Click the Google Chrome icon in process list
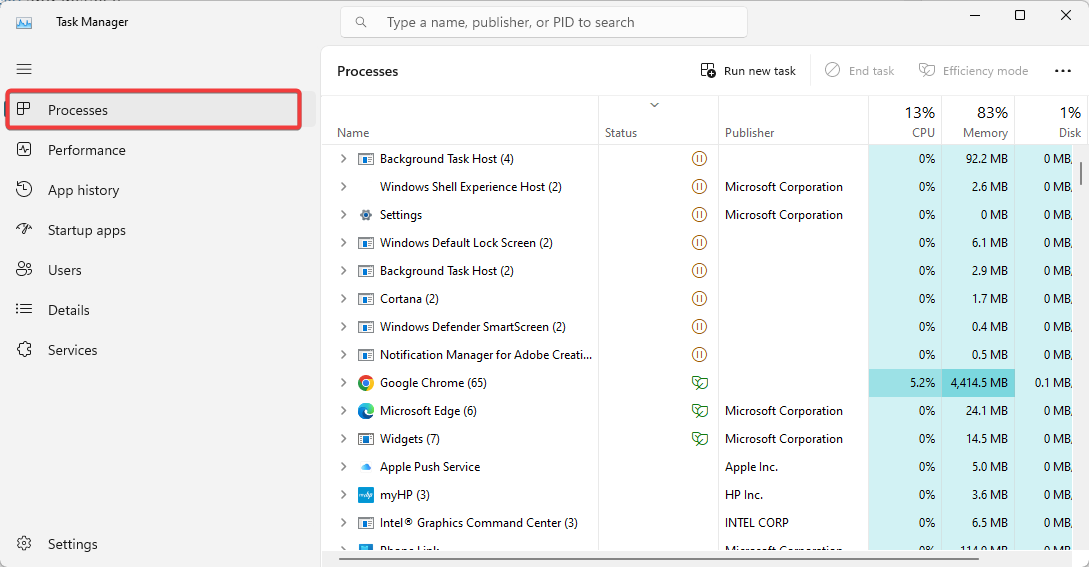The width and height of the screenshot is (1089, 567). click(x=366, y=383)
